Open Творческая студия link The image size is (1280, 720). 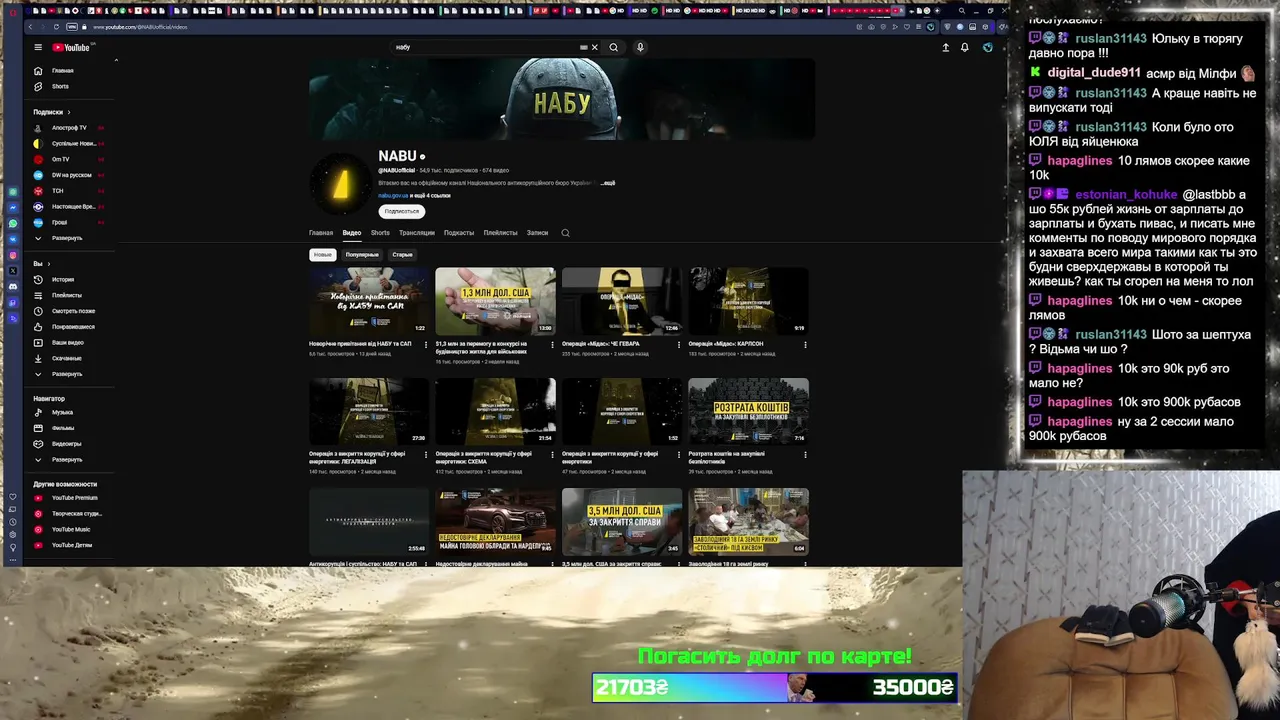(x=76, y=514)
